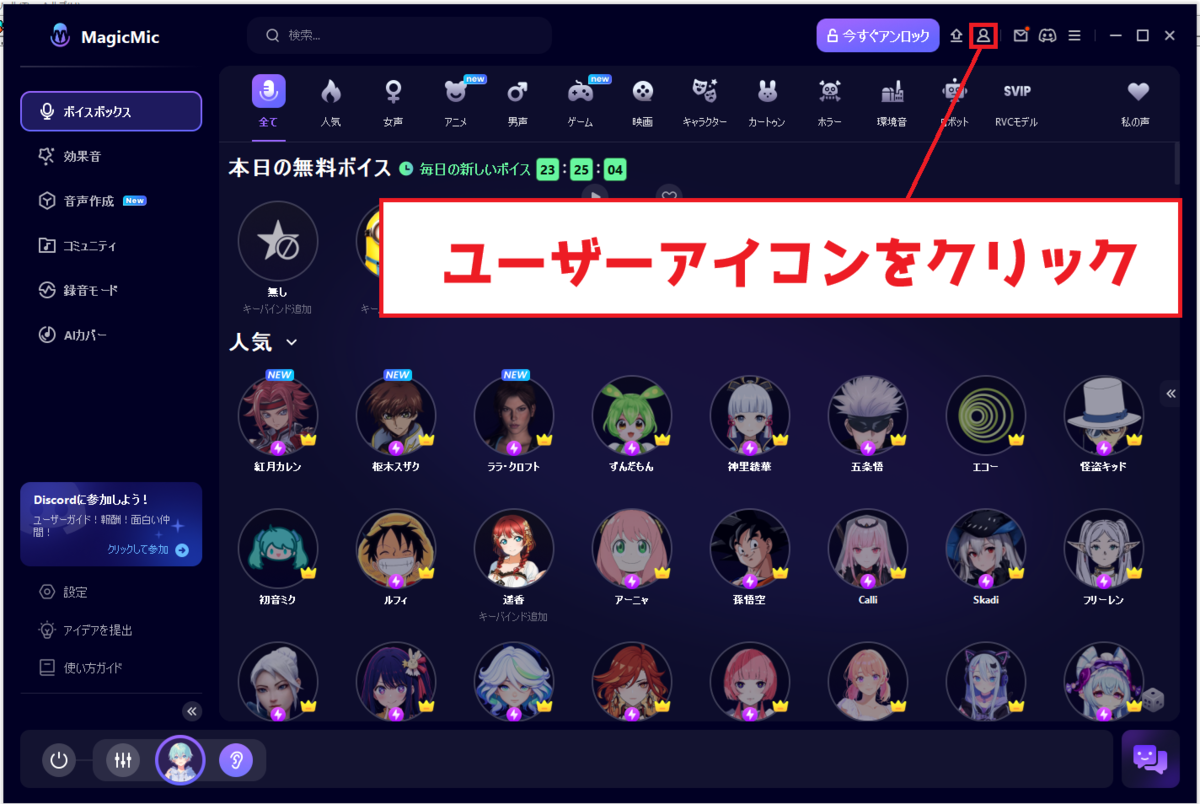Select the 初音ミク voice thumbnail
This screenshot has width=1200, height=804.
278,548
